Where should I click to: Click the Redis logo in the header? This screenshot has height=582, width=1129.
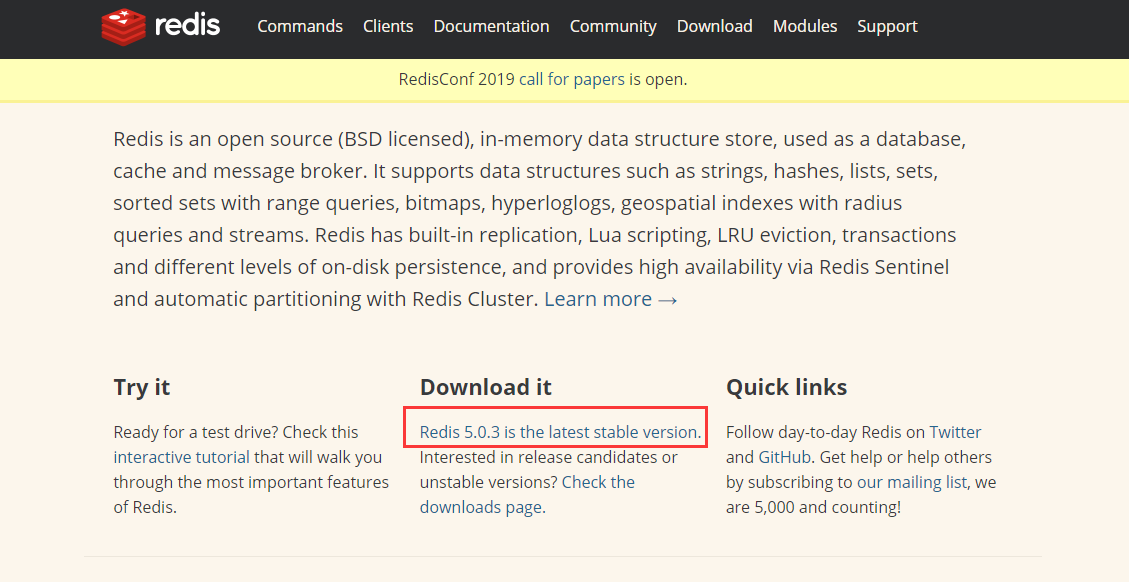[x=161, y=27]
